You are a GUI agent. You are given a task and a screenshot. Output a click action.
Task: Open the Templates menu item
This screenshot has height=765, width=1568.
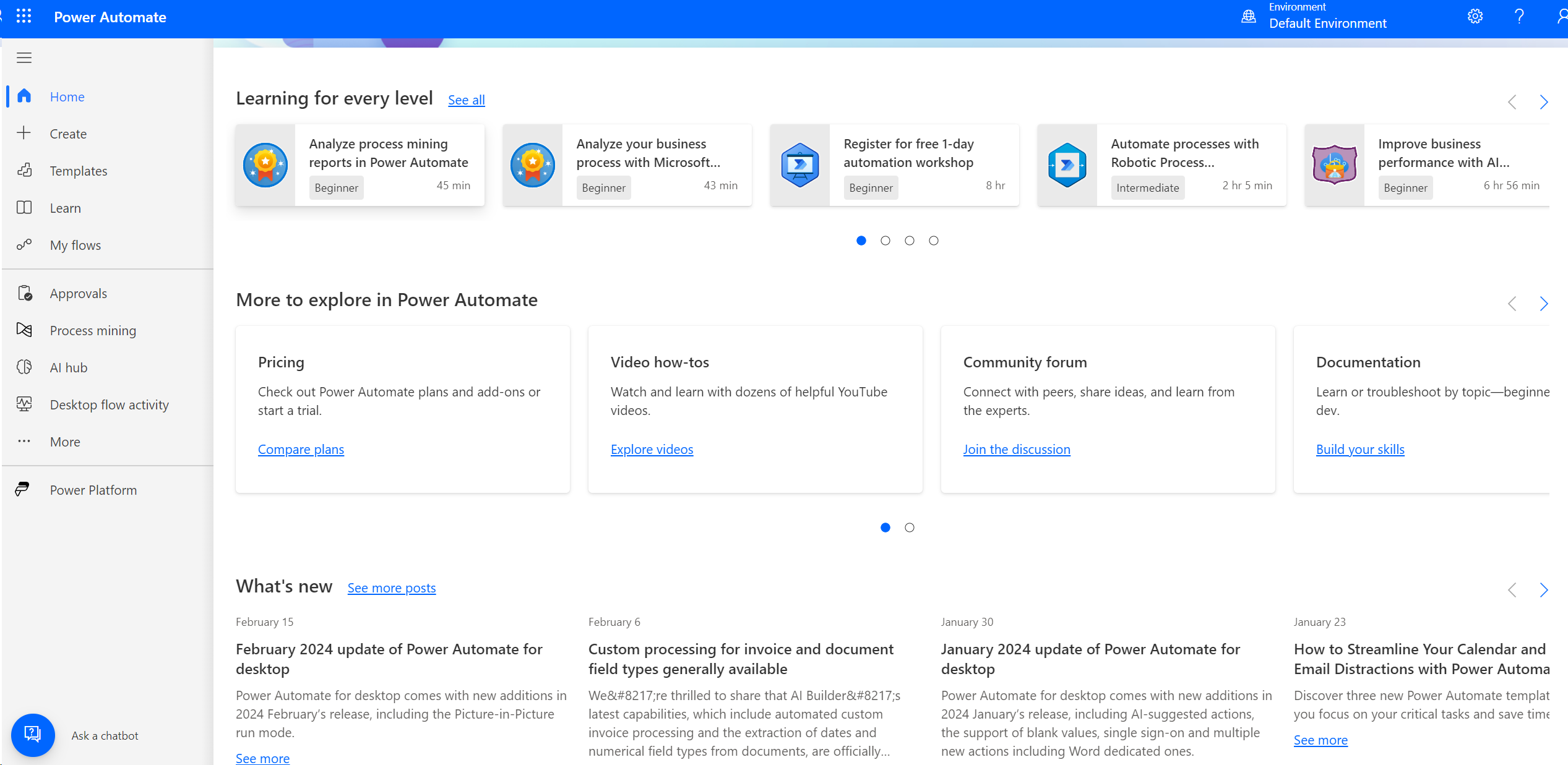coord(79,170)
